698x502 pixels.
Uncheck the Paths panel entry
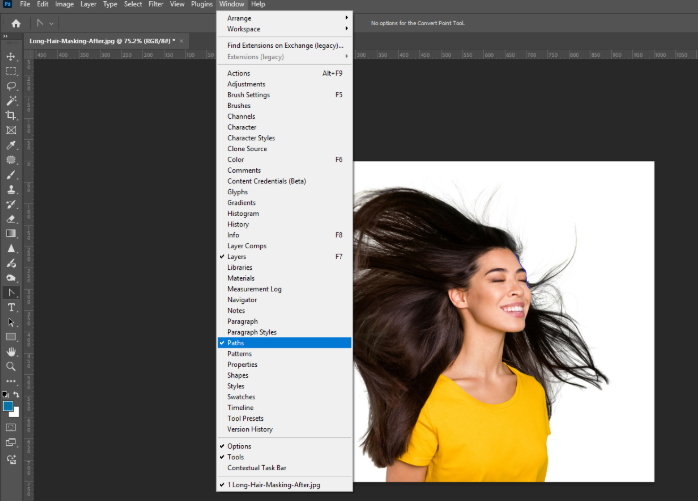point(284,343)
